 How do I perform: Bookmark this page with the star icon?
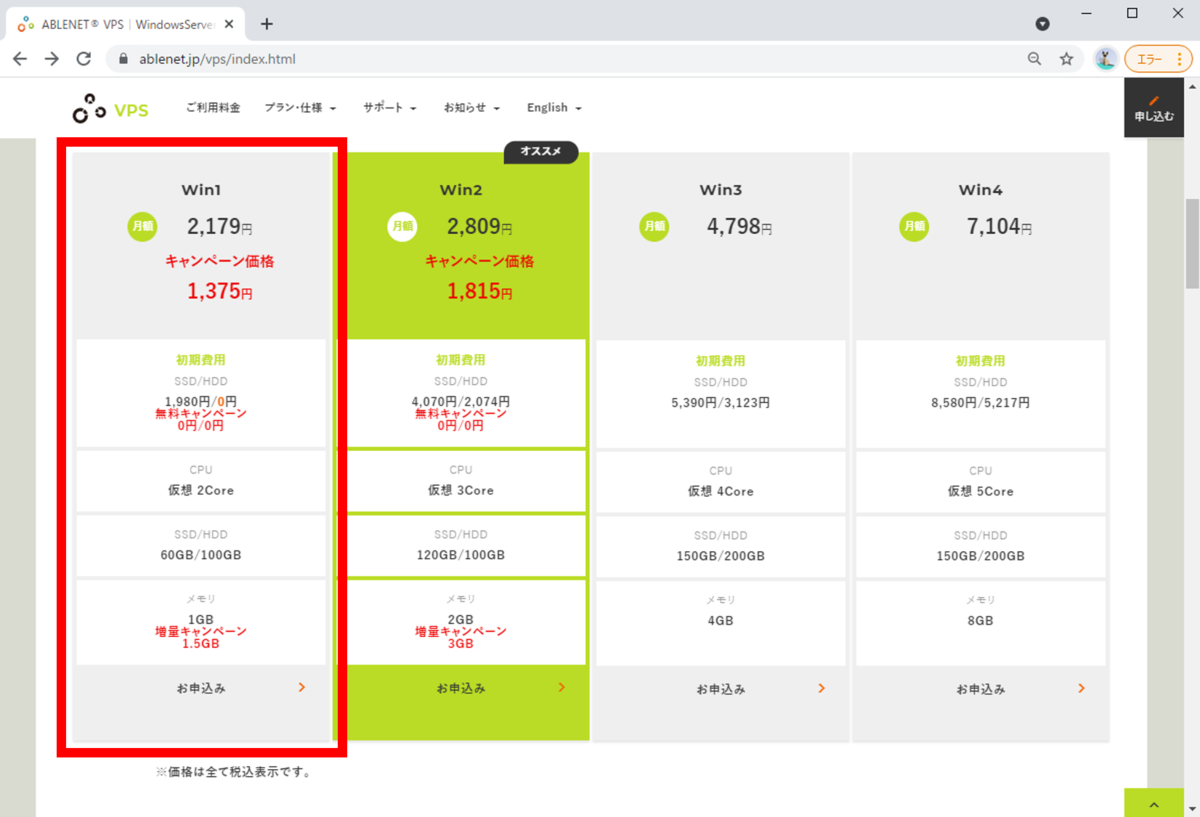1067,59
